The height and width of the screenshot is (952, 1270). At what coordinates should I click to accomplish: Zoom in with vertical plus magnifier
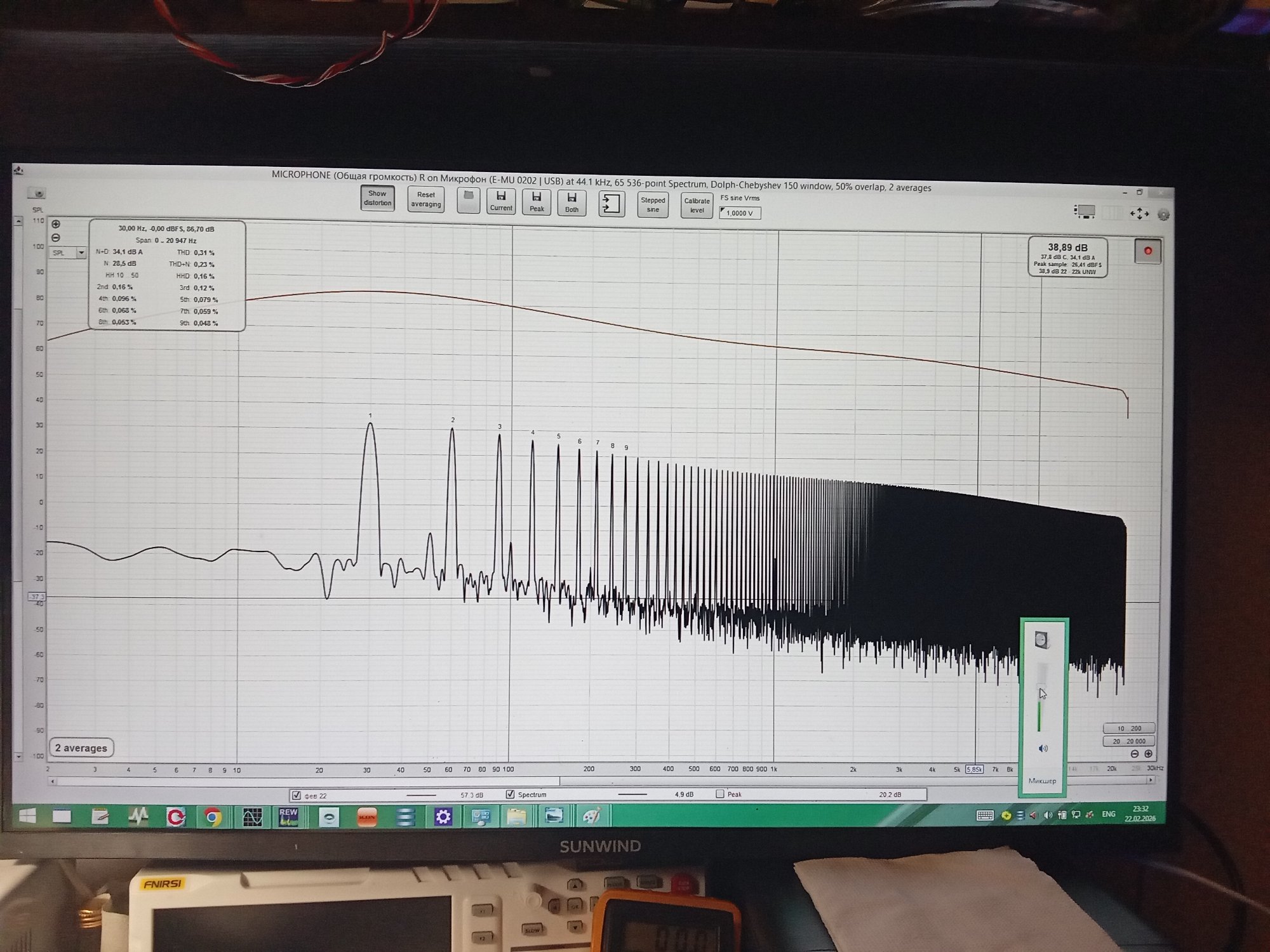point(56,224)
